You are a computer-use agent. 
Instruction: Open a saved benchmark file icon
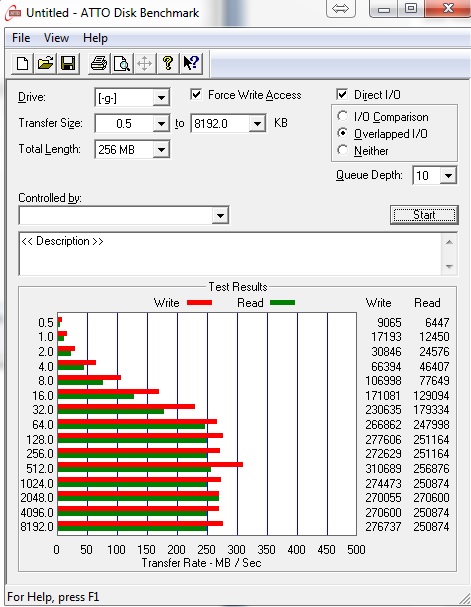45,63
